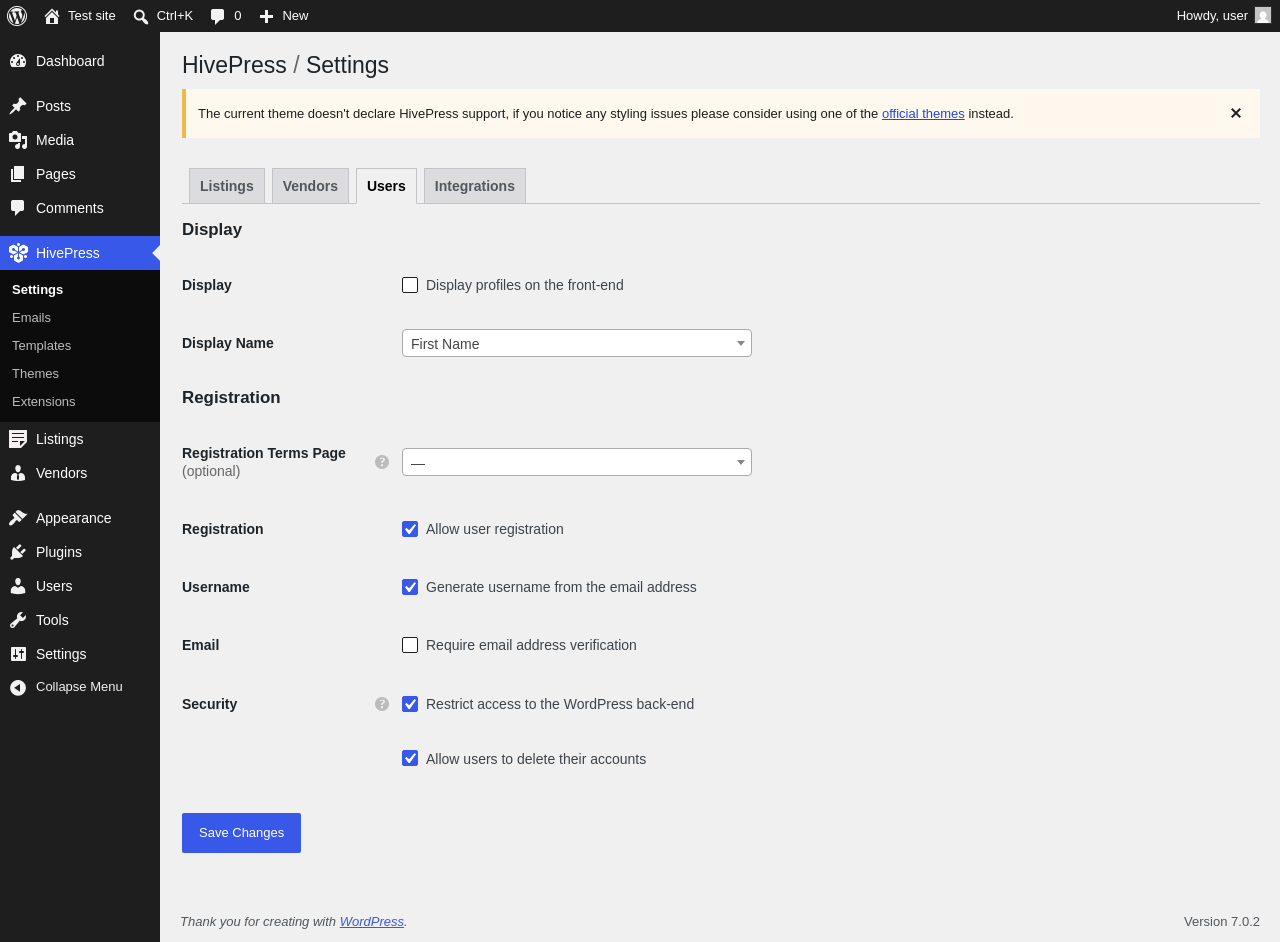The height and width of the screenshot is (942, 1280).
Task: Uncheck Generate username from the email address
Action: pos(410,587)
